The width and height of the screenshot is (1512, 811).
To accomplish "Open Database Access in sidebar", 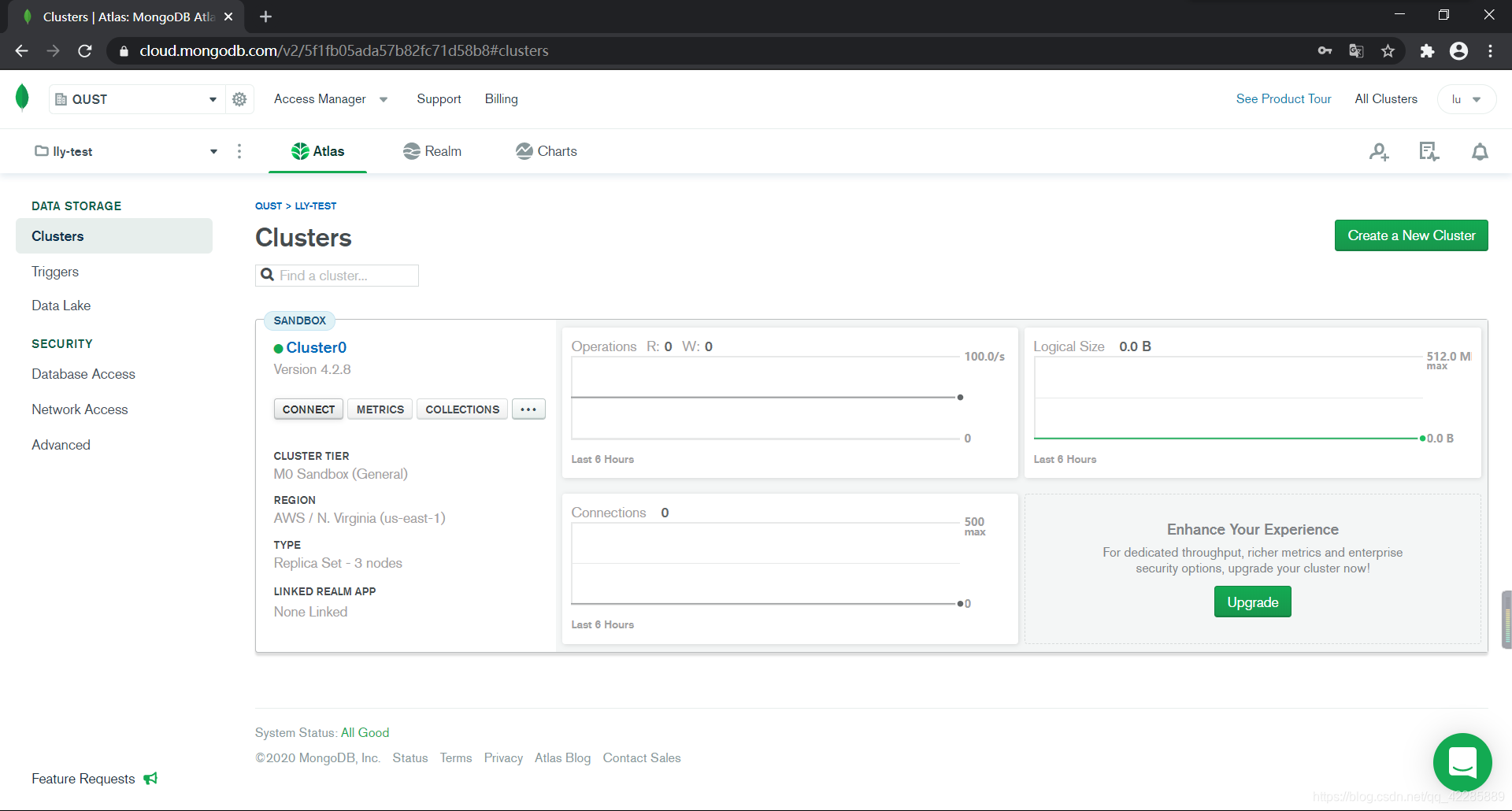I will 83,374.
